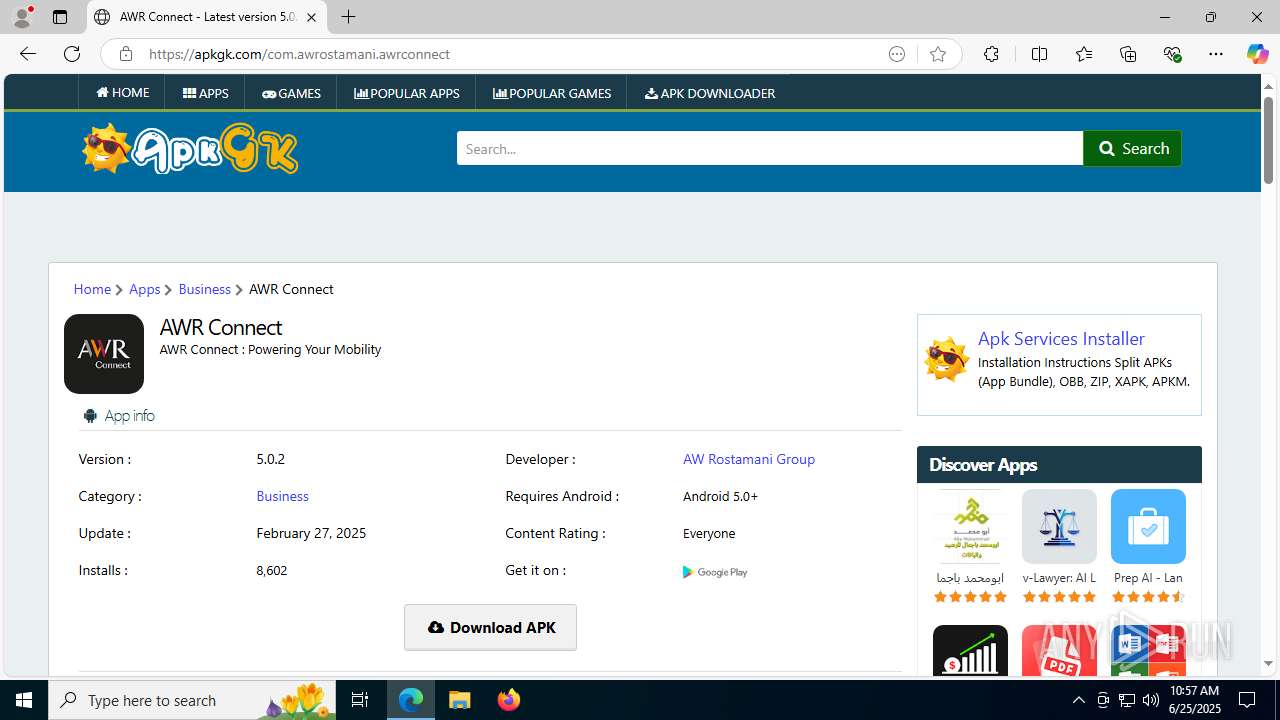Focus the Search... input field
Viewport: 1280px width, 720px height.
[x=770, y=148]
